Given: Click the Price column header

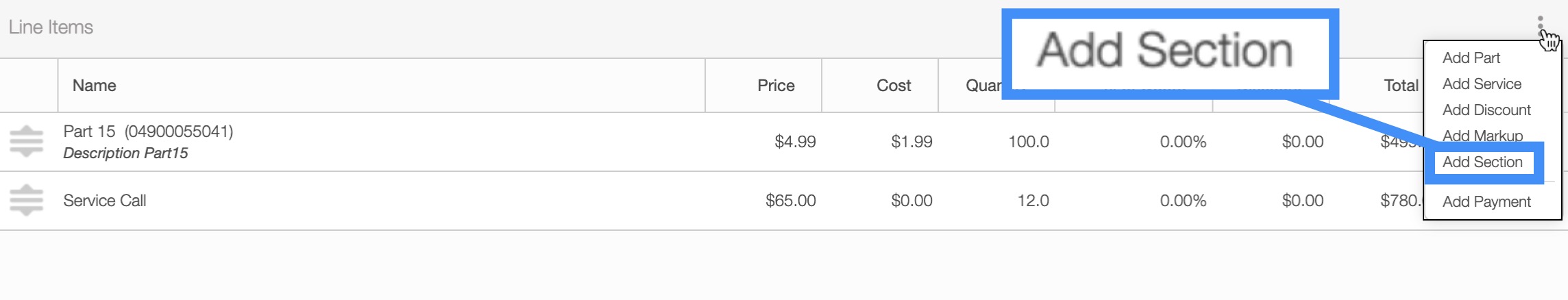Looking at the screenshot, I should click(x=776, y=86).
